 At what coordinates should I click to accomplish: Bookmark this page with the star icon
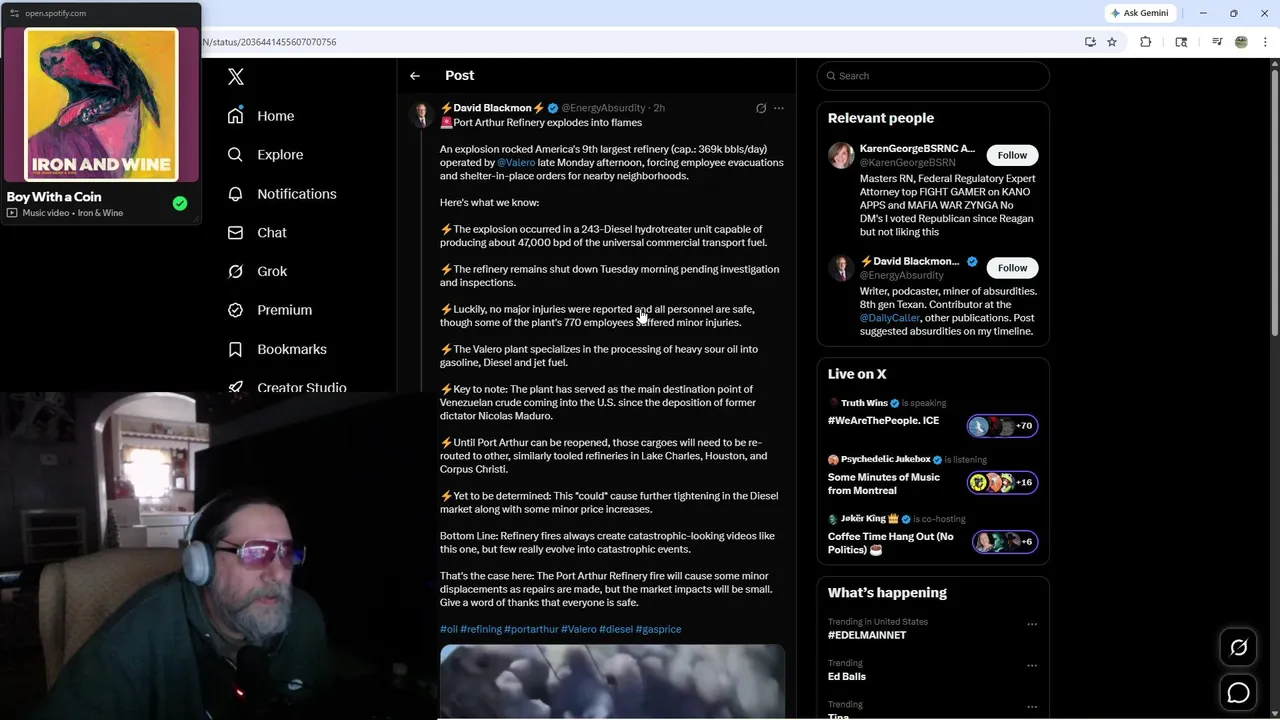pyautogui.click(x=1112, y=42)
